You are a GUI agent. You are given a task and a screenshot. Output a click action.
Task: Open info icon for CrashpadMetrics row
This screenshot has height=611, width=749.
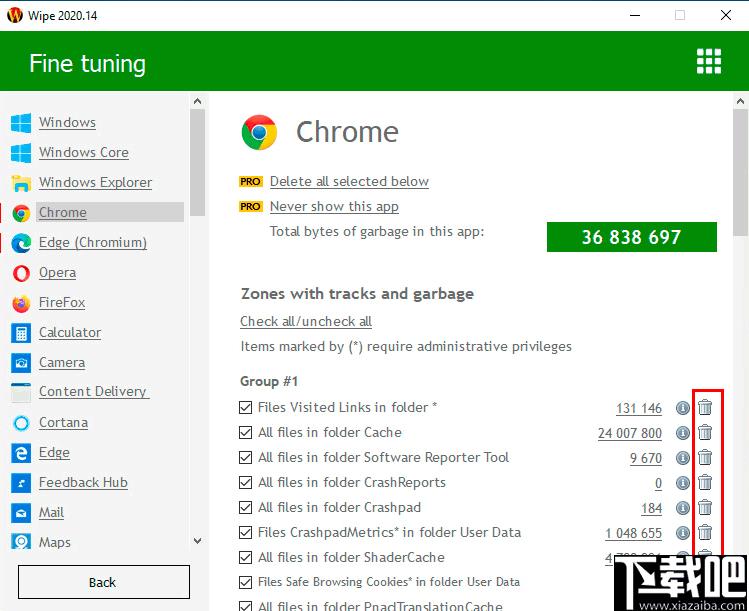pos(683,533)
